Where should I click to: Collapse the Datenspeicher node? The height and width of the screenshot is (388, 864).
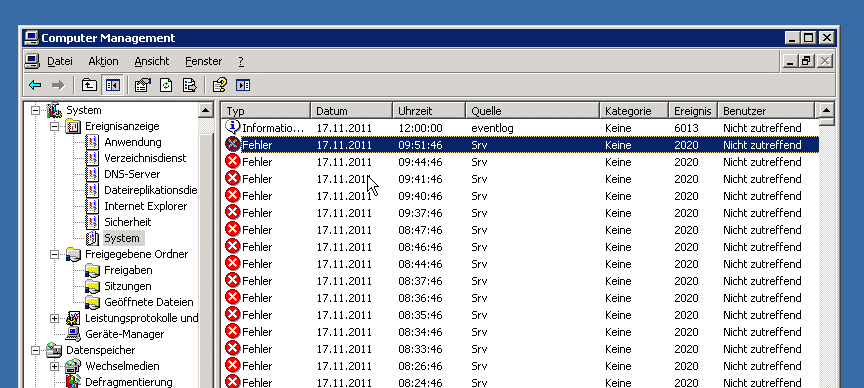click(35, 350)
